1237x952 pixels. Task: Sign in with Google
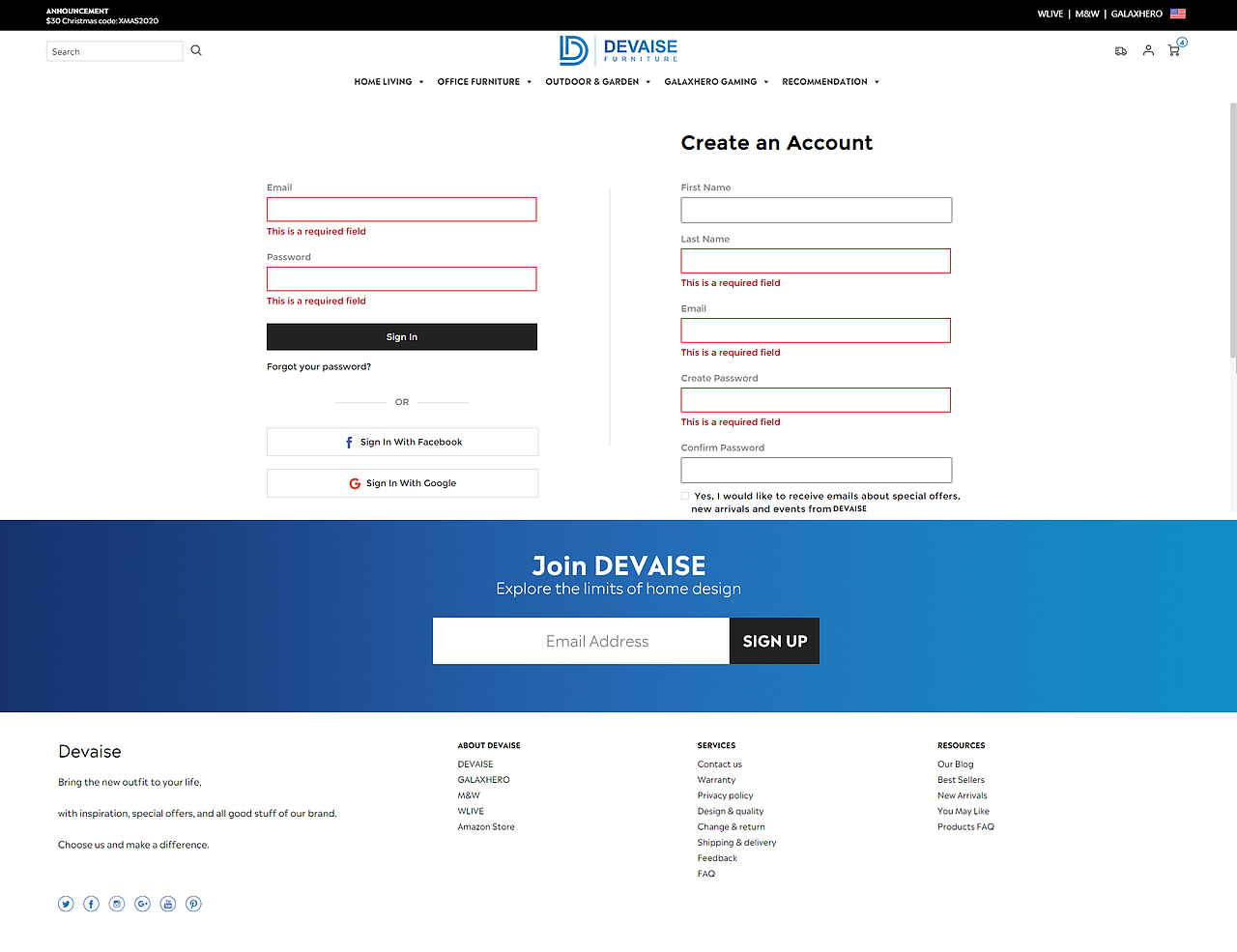click(402, 483)
